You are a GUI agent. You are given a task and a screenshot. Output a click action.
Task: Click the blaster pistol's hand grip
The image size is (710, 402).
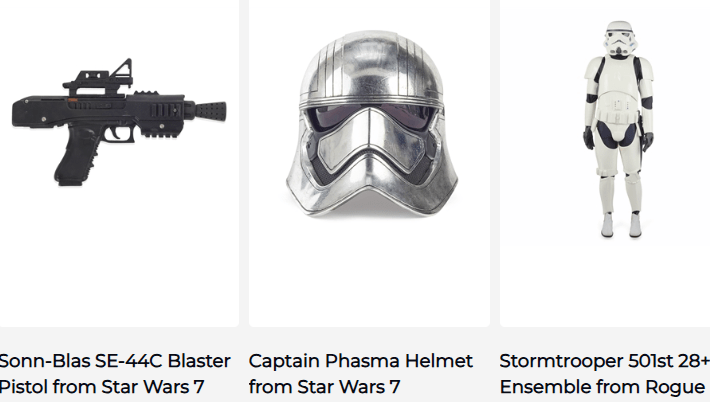coord(77,156)
